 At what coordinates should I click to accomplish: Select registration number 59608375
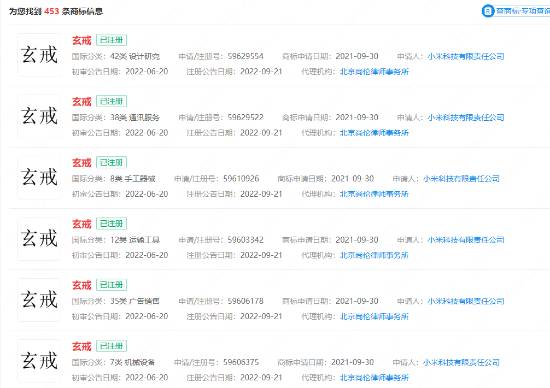click(x=241, y=362)
